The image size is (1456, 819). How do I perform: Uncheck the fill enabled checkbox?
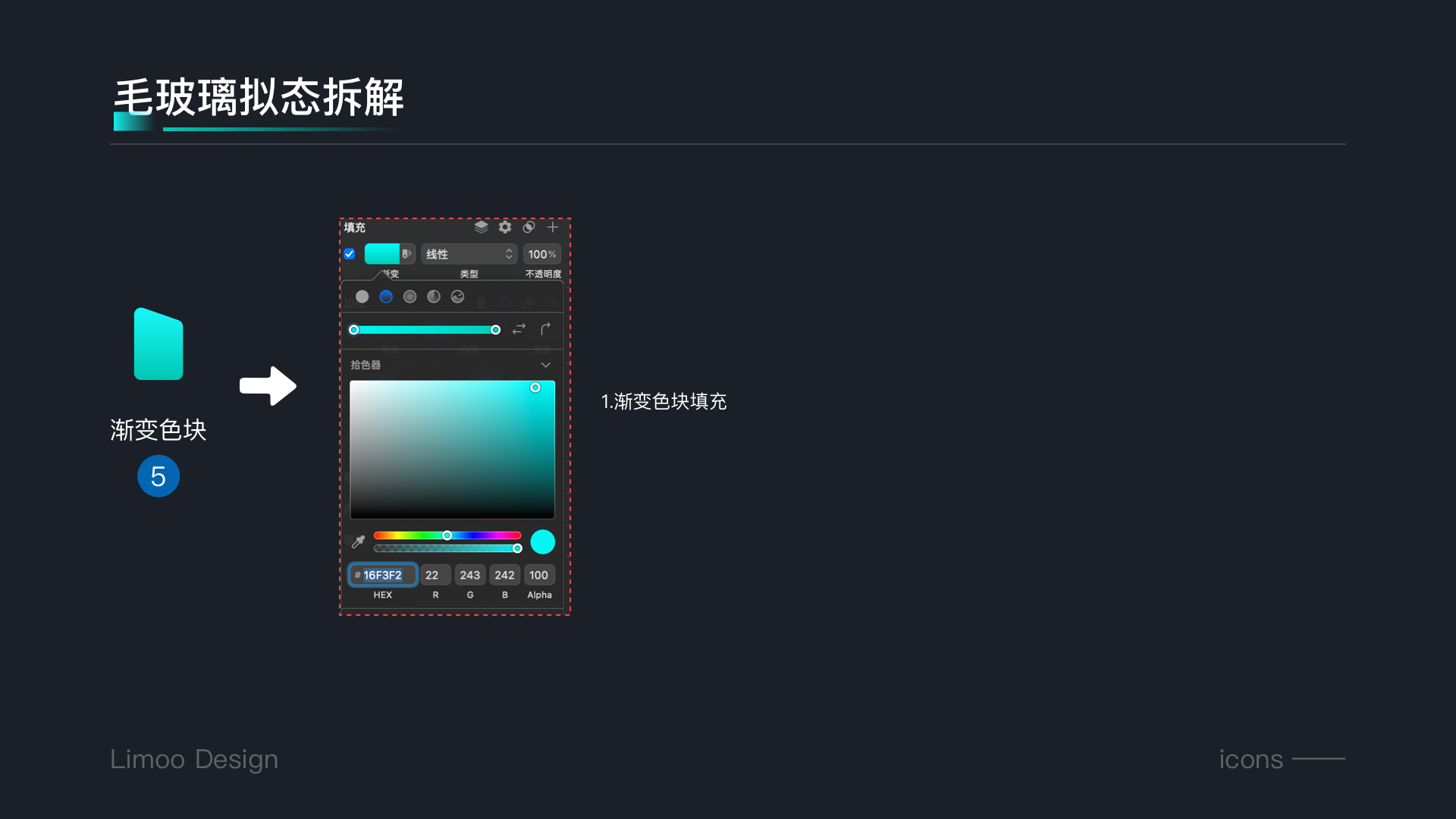click(x=350, y=254)
